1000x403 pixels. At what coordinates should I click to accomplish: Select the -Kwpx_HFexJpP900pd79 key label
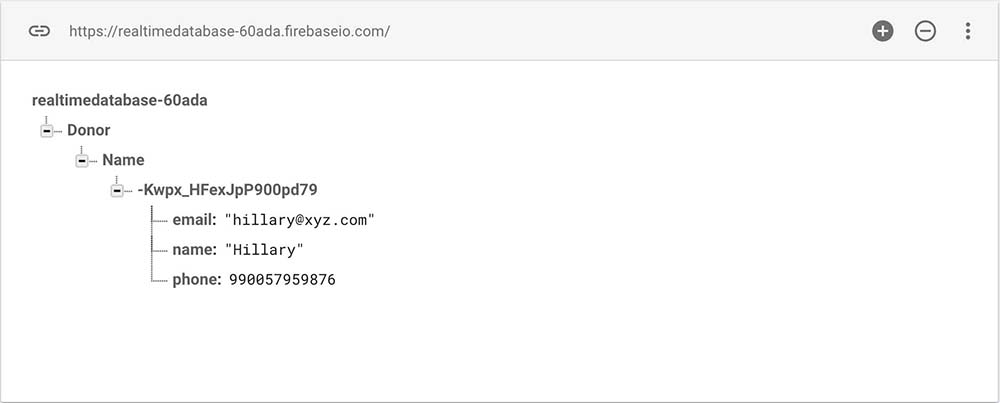(227, 190)
